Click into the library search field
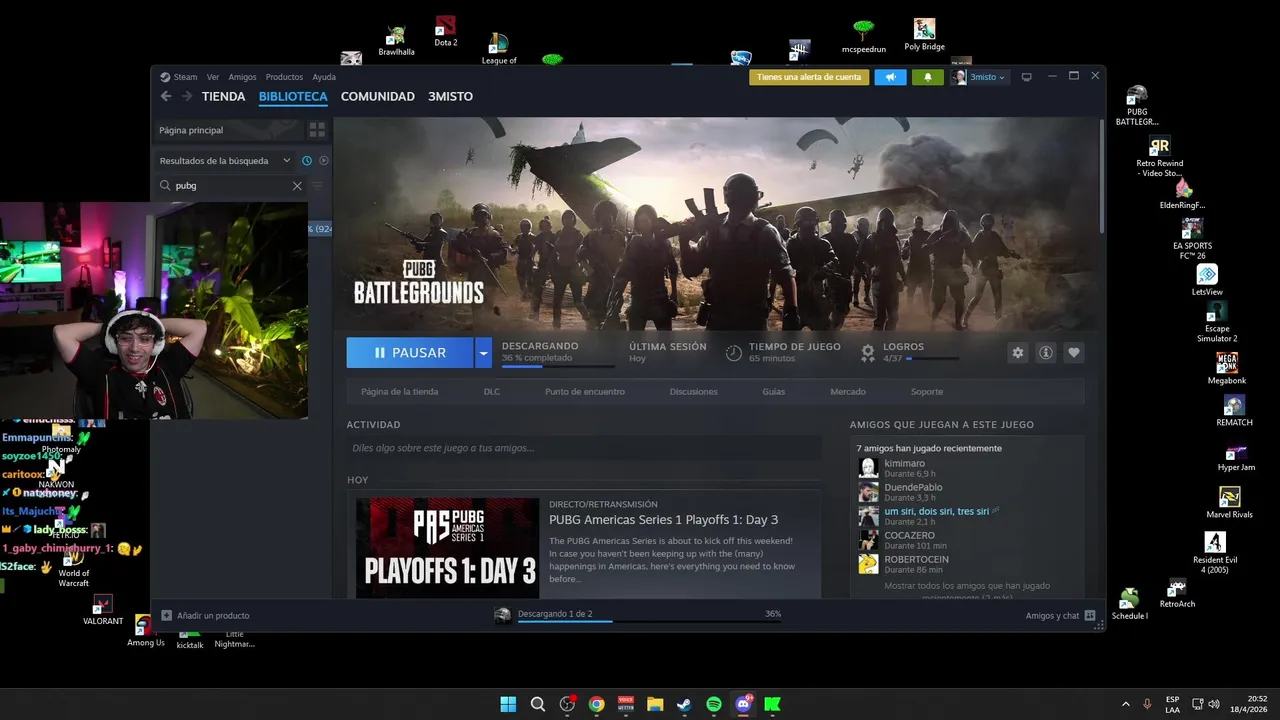This screenshot has width=1280, height=720. coord(232,186)
